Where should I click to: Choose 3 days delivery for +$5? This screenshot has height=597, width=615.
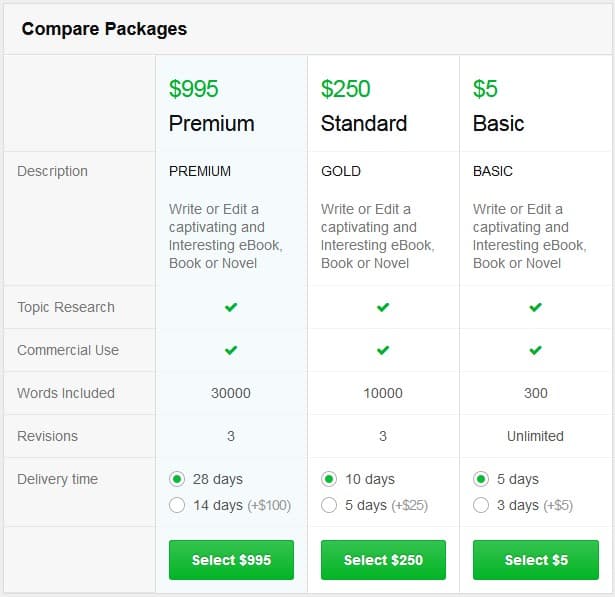click(481, 505)
